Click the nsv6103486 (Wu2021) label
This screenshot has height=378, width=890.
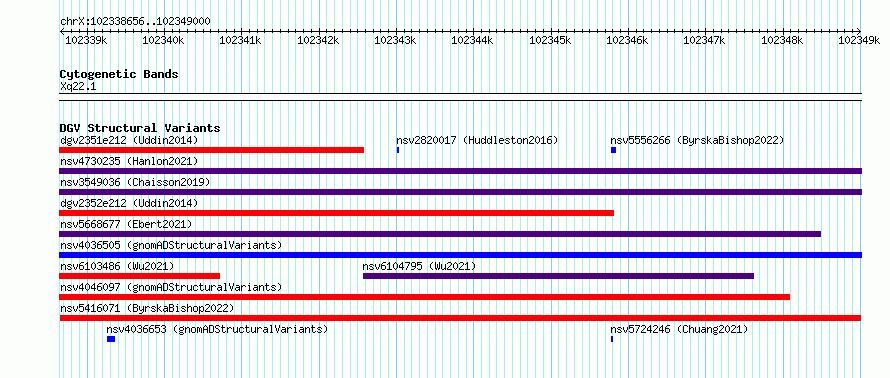click(x=117, y=266)
